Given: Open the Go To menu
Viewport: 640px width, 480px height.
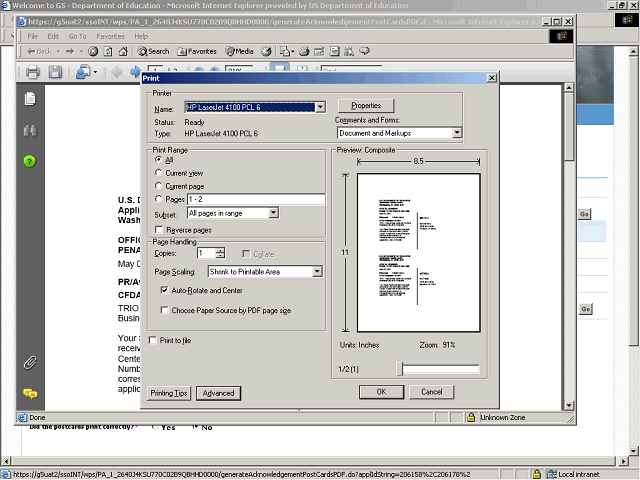Looking at the screenshot, I should pyautogui.click(x=78, y=36).
